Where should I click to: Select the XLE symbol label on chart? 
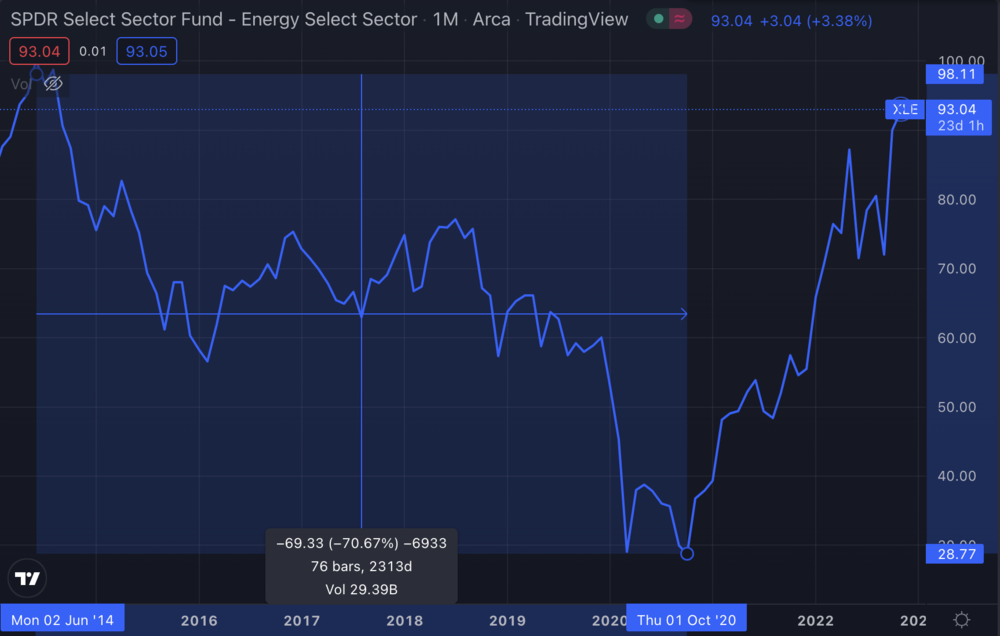click(x=904, y=109)
